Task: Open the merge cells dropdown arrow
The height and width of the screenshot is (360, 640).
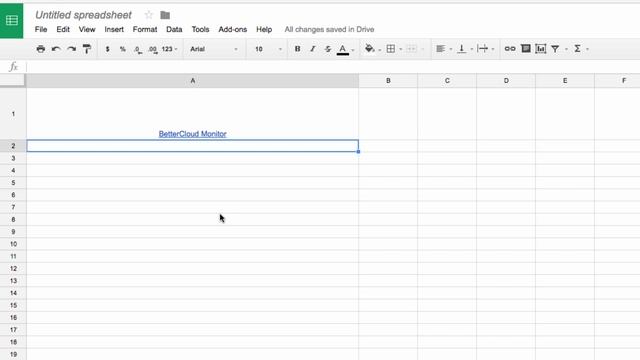Action: tap(422, 49)
